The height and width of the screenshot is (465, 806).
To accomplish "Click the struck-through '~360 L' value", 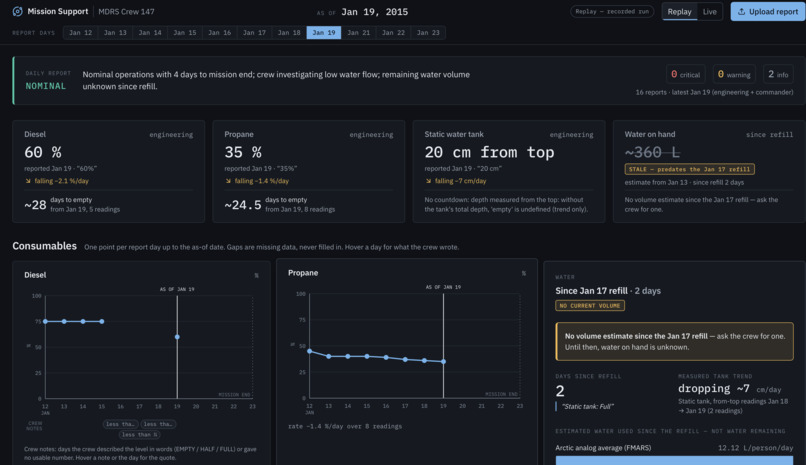I will (652, 152).
